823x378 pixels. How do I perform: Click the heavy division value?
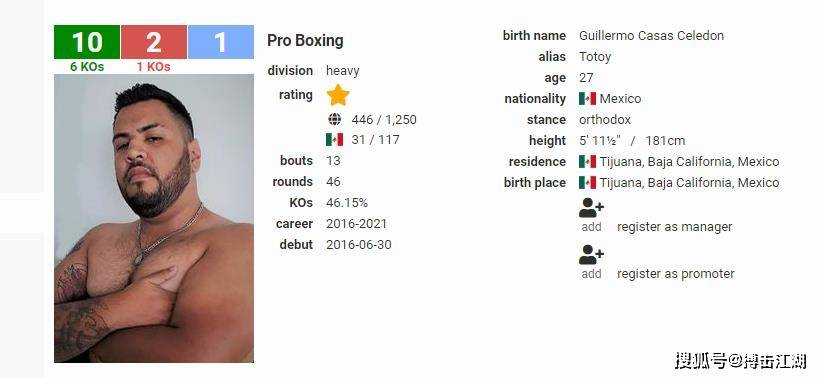click(343, 71)
